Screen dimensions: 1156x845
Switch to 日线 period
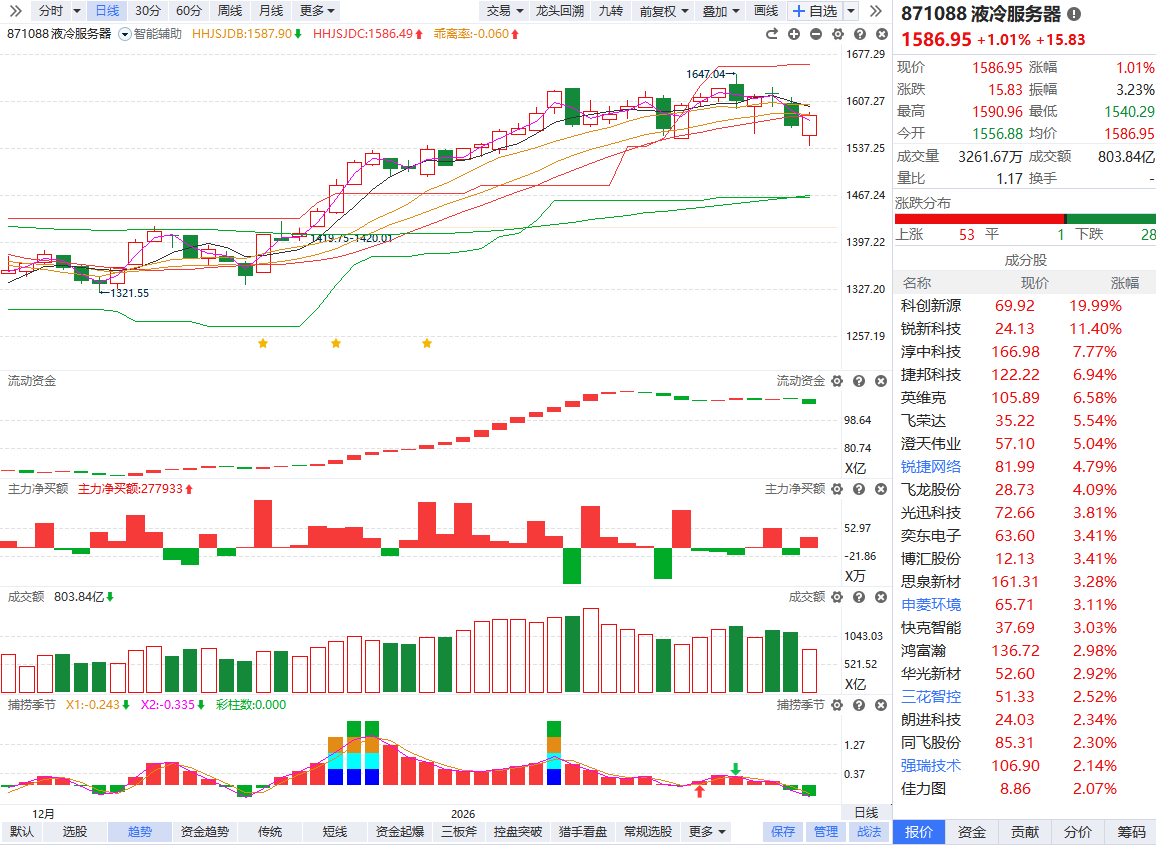tap(107, 10)
